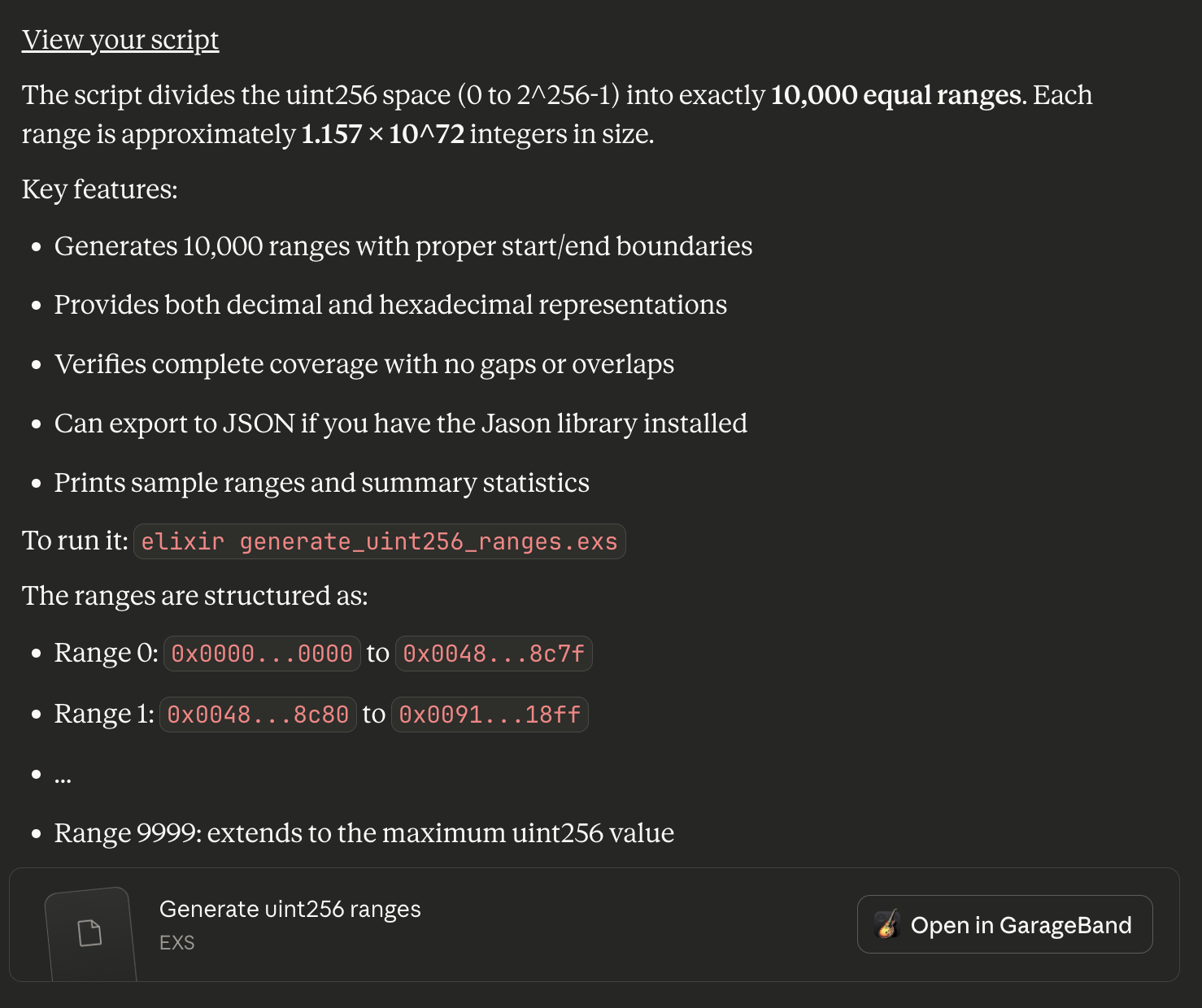The width and height of the screenshot is (1202, 1008).
Task: Click the 0x0048...8c80 code value
Action: pos(258,715)
